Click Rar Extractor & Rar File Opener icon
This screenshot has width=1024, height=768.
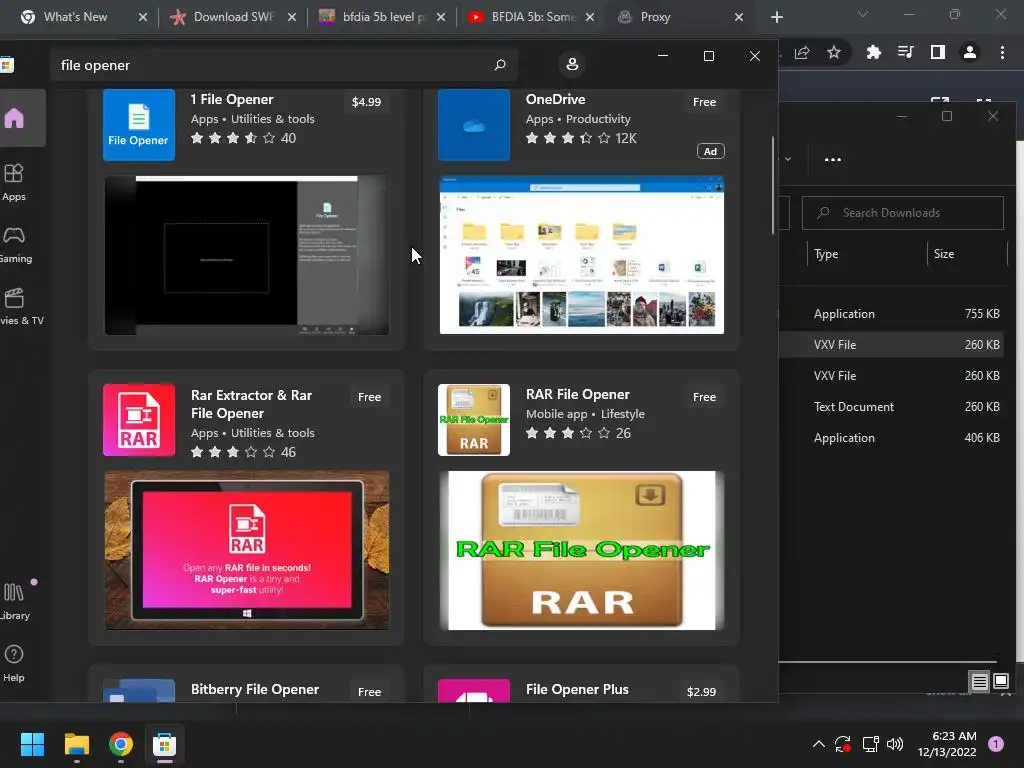(x=139, y=419)
